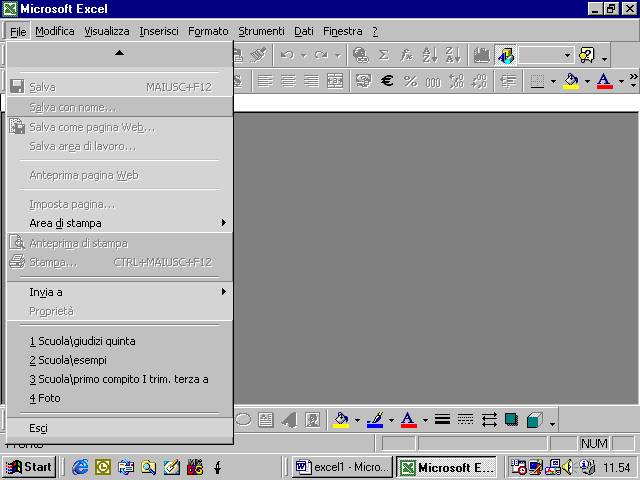Apply the Currency style icon

coord(363,81)
